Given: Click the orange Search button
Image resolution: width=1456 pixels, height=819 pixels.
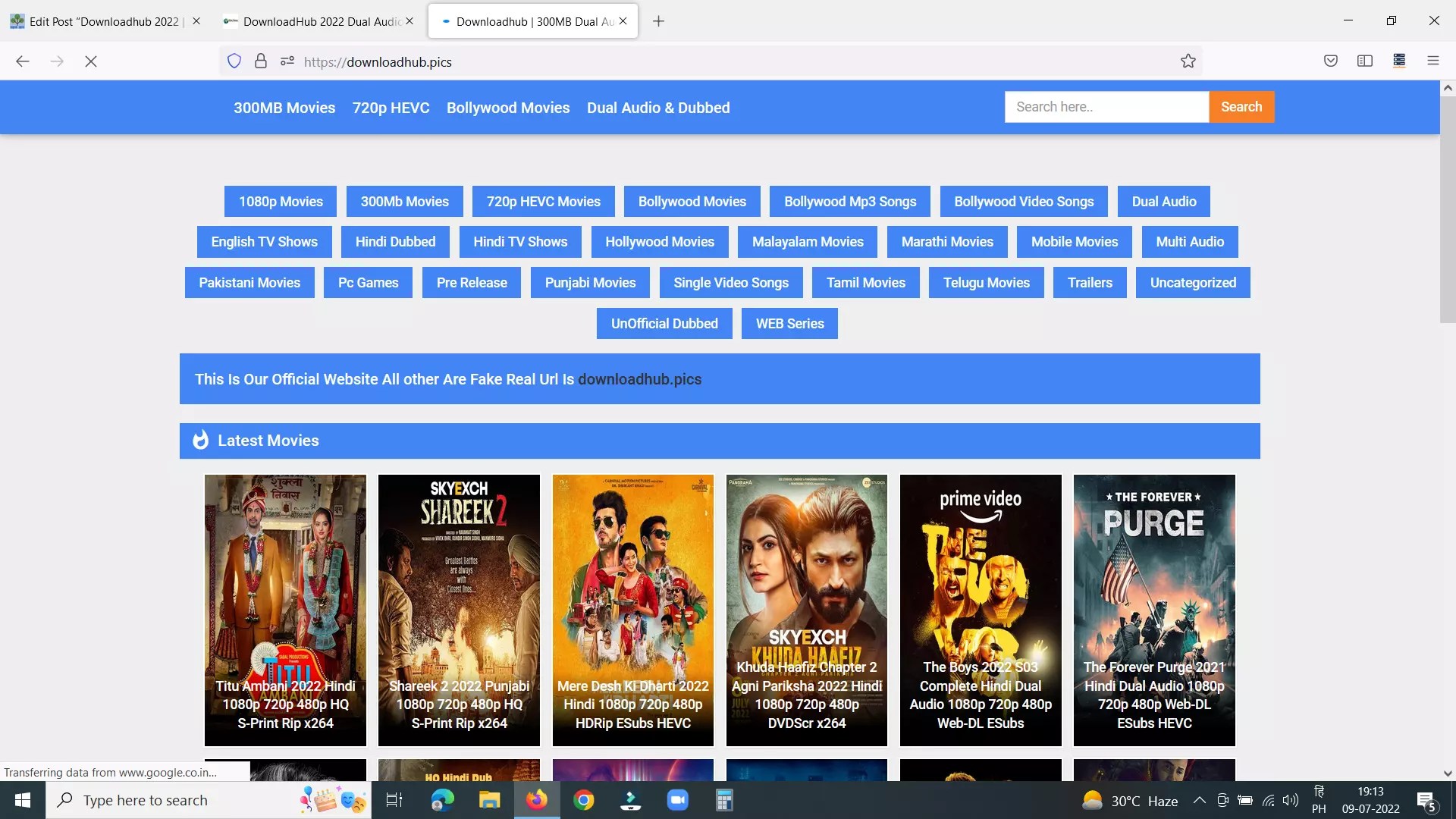Looking at the screenshot, I should 1241,107.
